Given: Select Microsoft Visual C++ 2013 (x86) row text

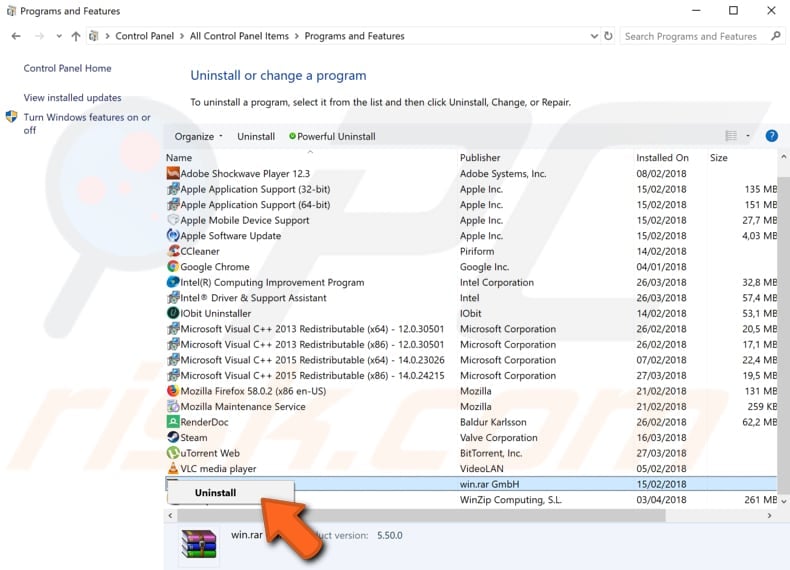Looking at the screenshot, I should pos(312,344).
